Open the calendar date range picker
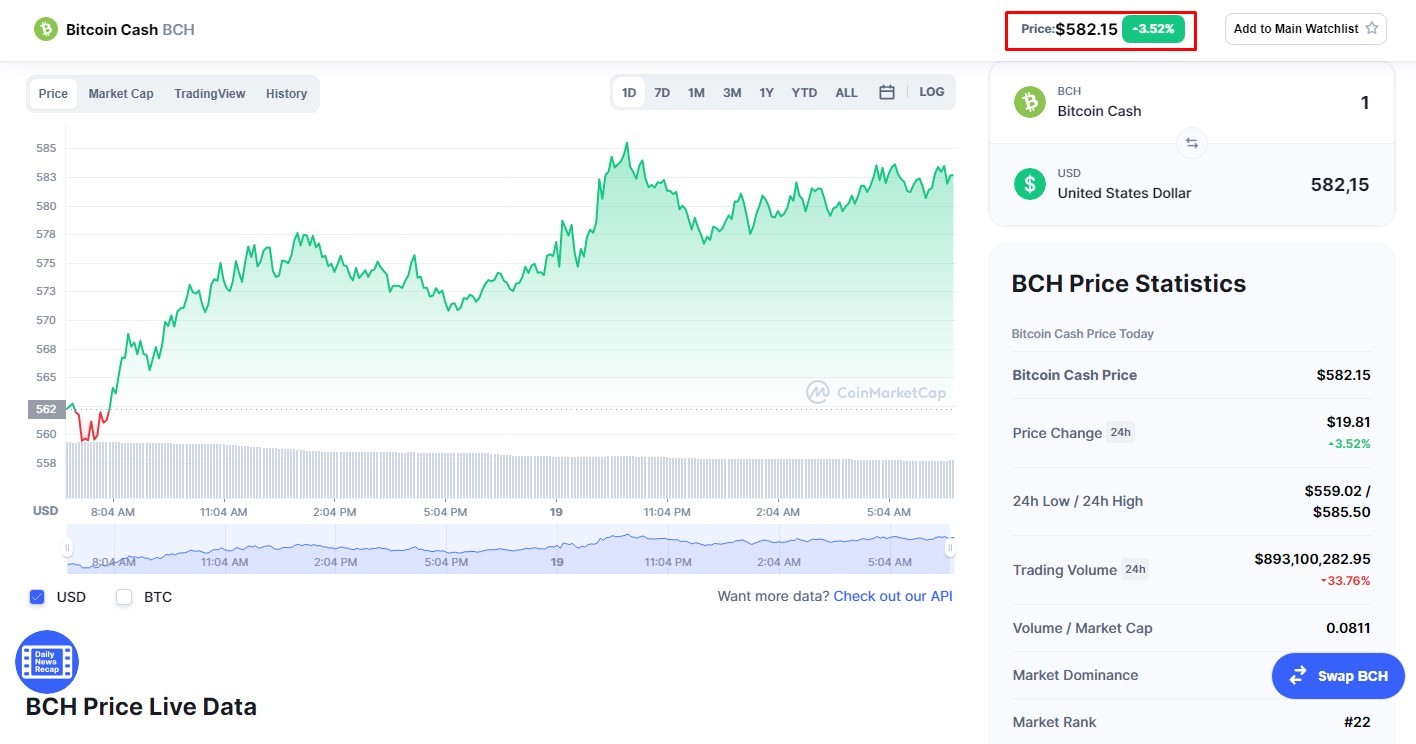The image size is (1416, 744). pos(886,92)
